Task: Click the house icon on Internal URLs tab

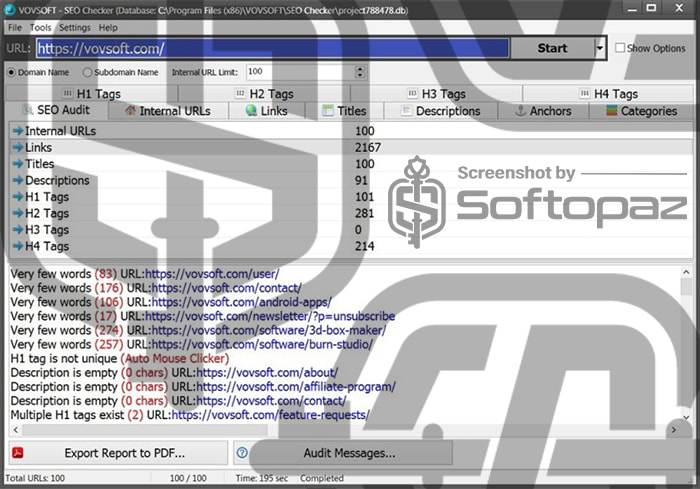Action: click(x=130, y=110)
